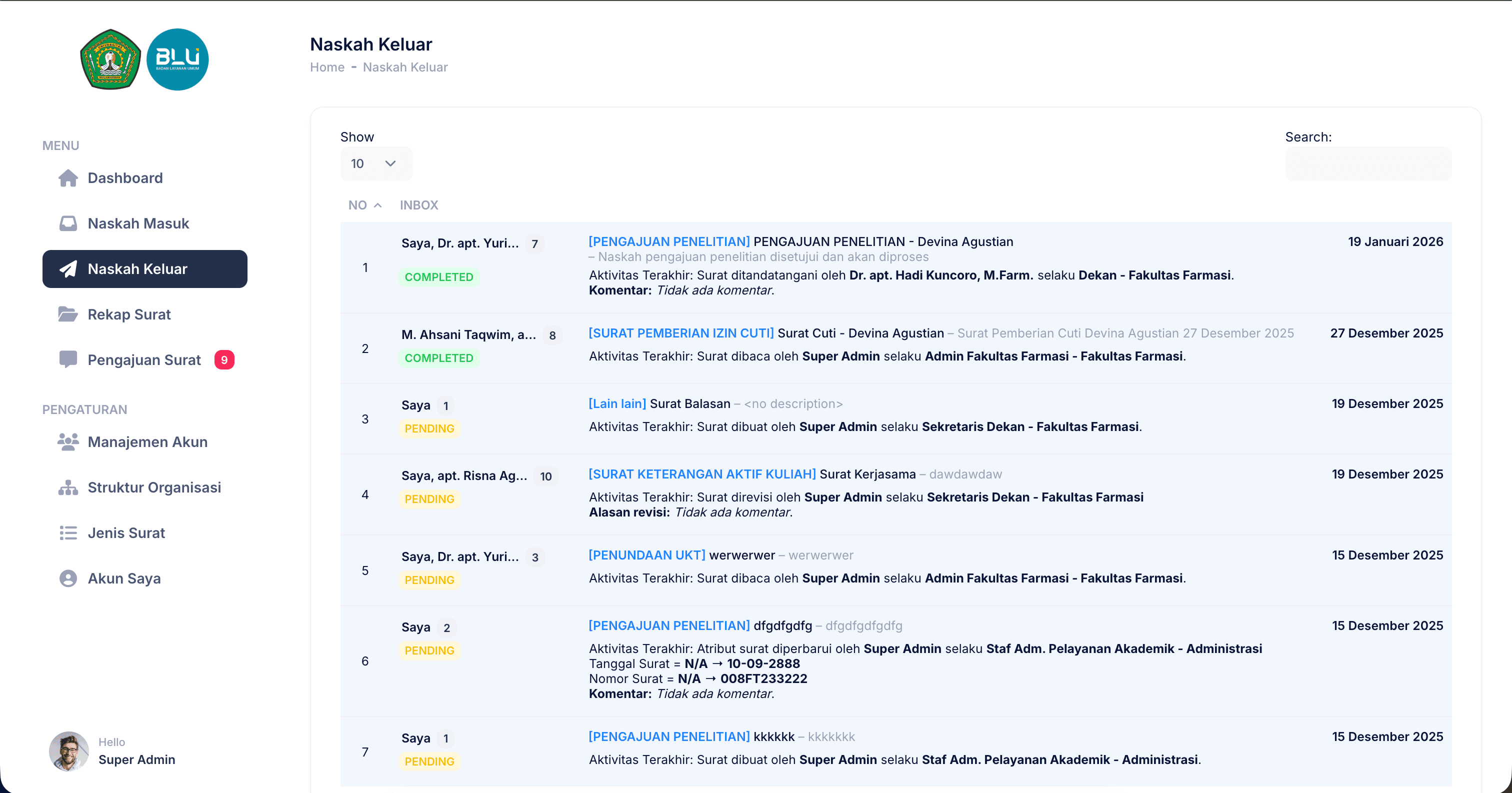Click the Akun Saya profile icon
Image resolution: width=1512 pixels, height=793 pixels.
(x=68, y=578)
